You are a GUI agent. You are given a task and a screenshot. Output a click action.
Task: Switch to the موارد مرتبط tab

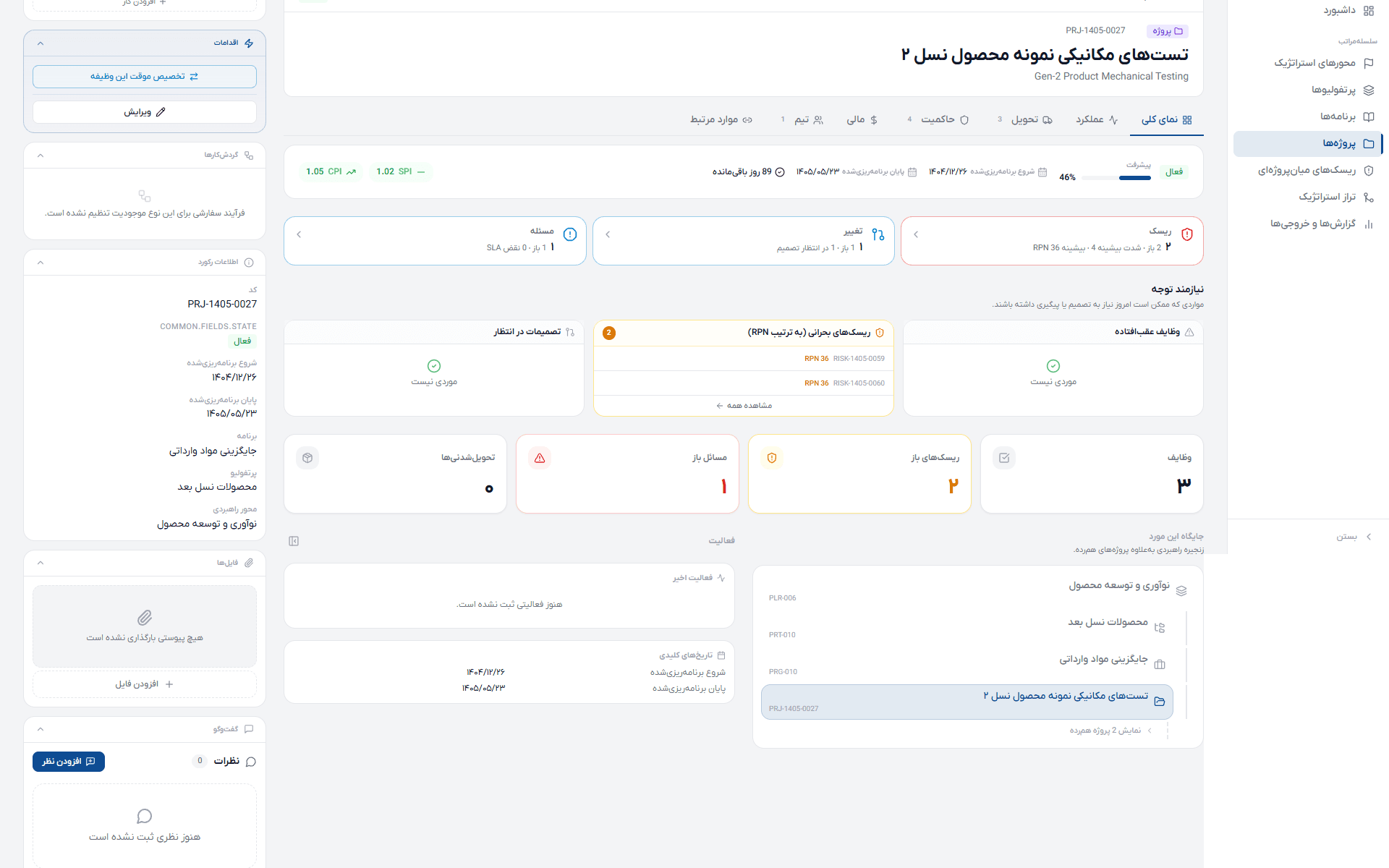pyautogui.click(x=721, y=119)
